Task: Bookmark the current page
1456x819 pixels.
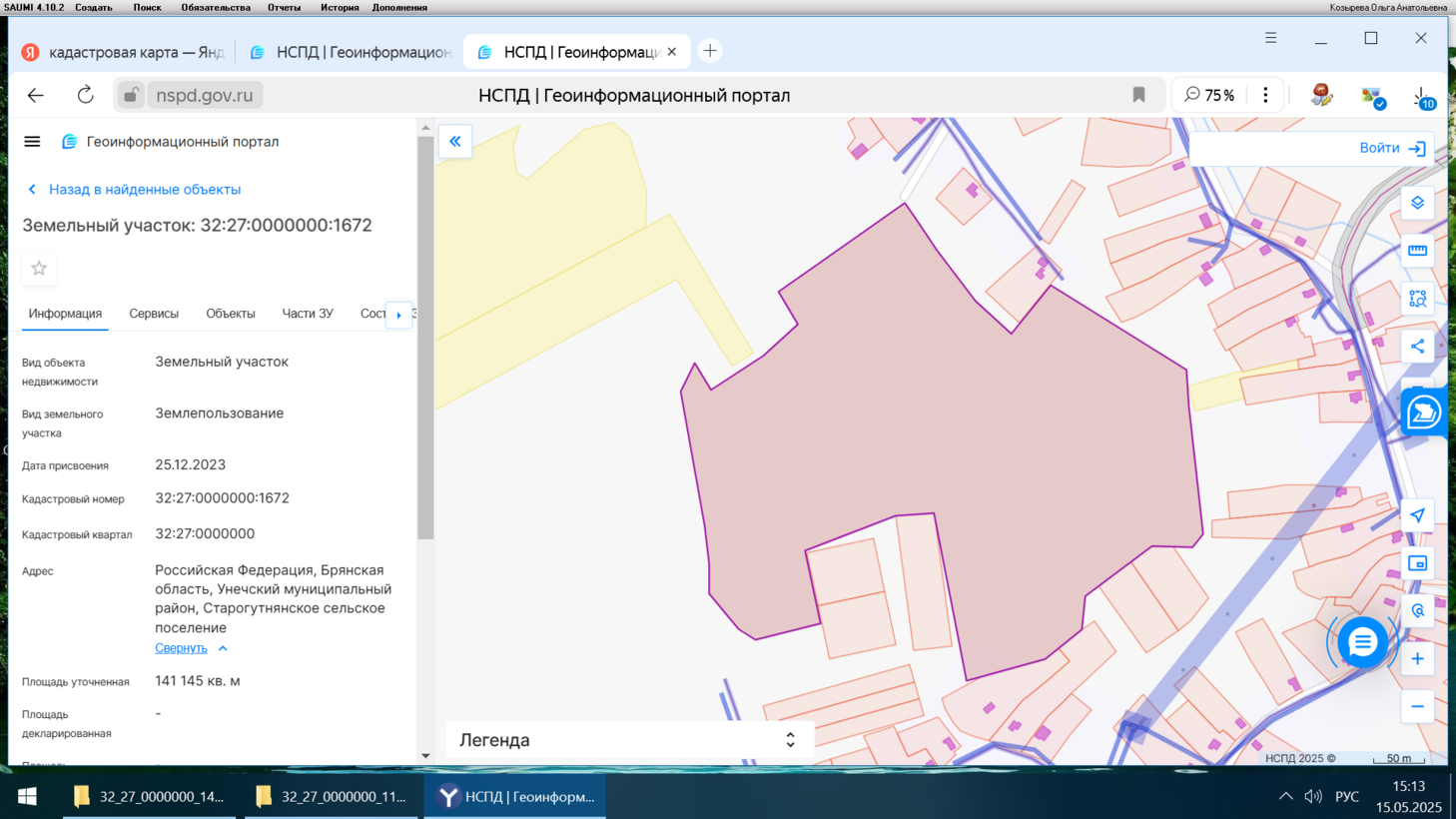Action: [x=1138, y=95]
